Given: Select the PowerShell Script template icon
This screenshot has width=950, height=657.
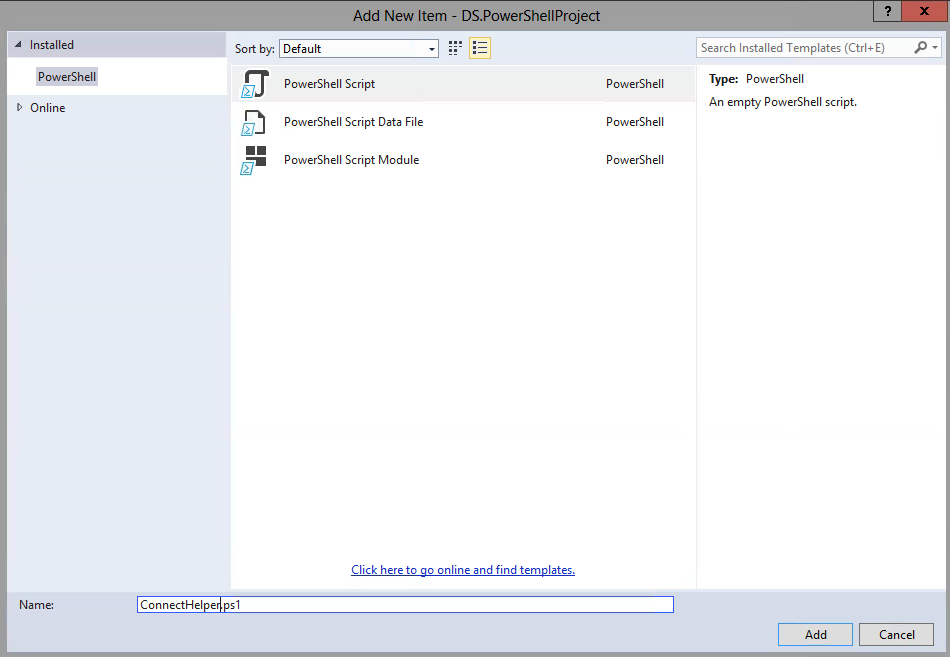Looking at the screenshot, I should point(254,84).
